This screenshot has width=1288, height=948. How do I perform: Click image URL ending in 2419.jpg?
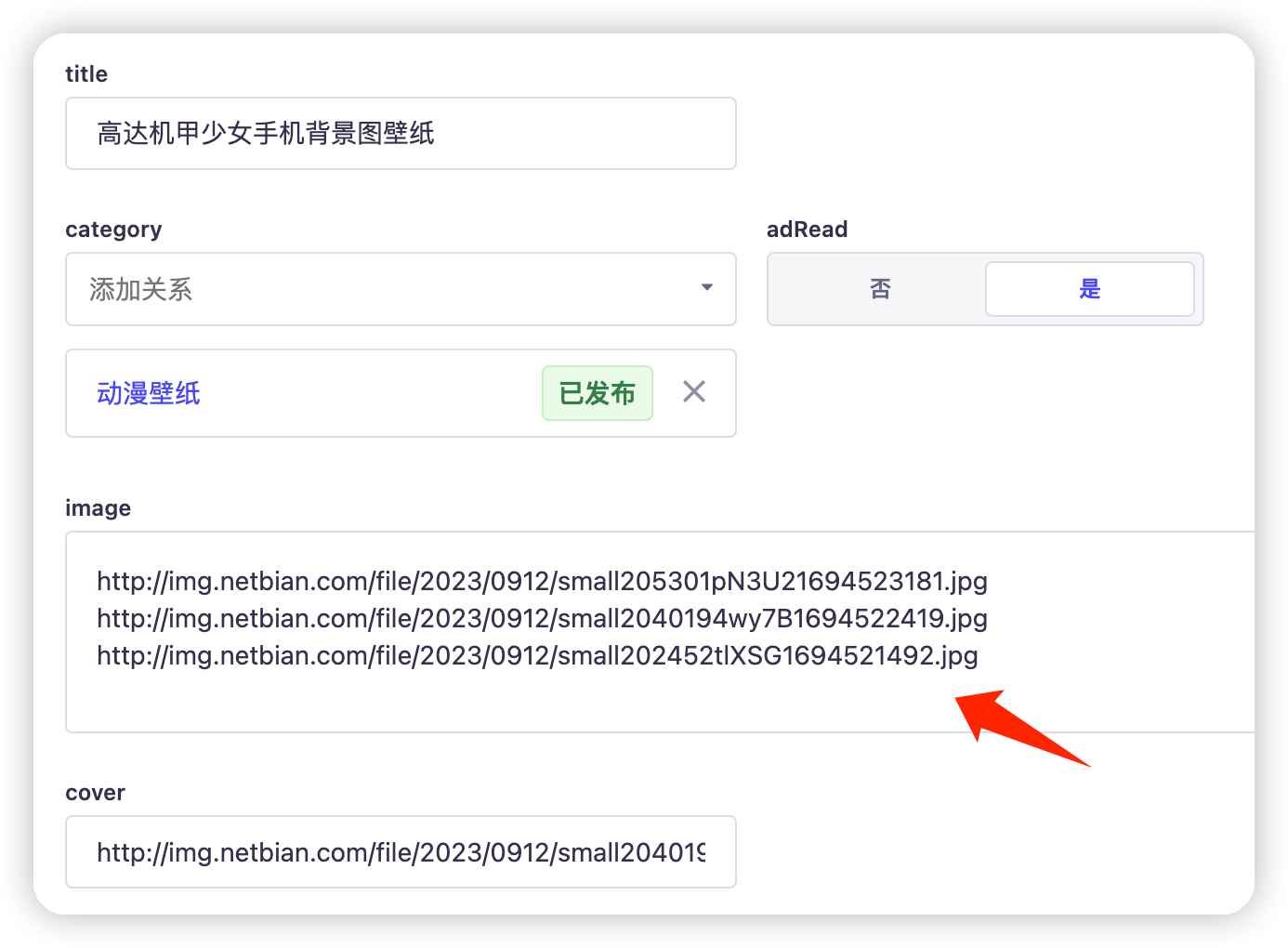[x=542, y=619]
